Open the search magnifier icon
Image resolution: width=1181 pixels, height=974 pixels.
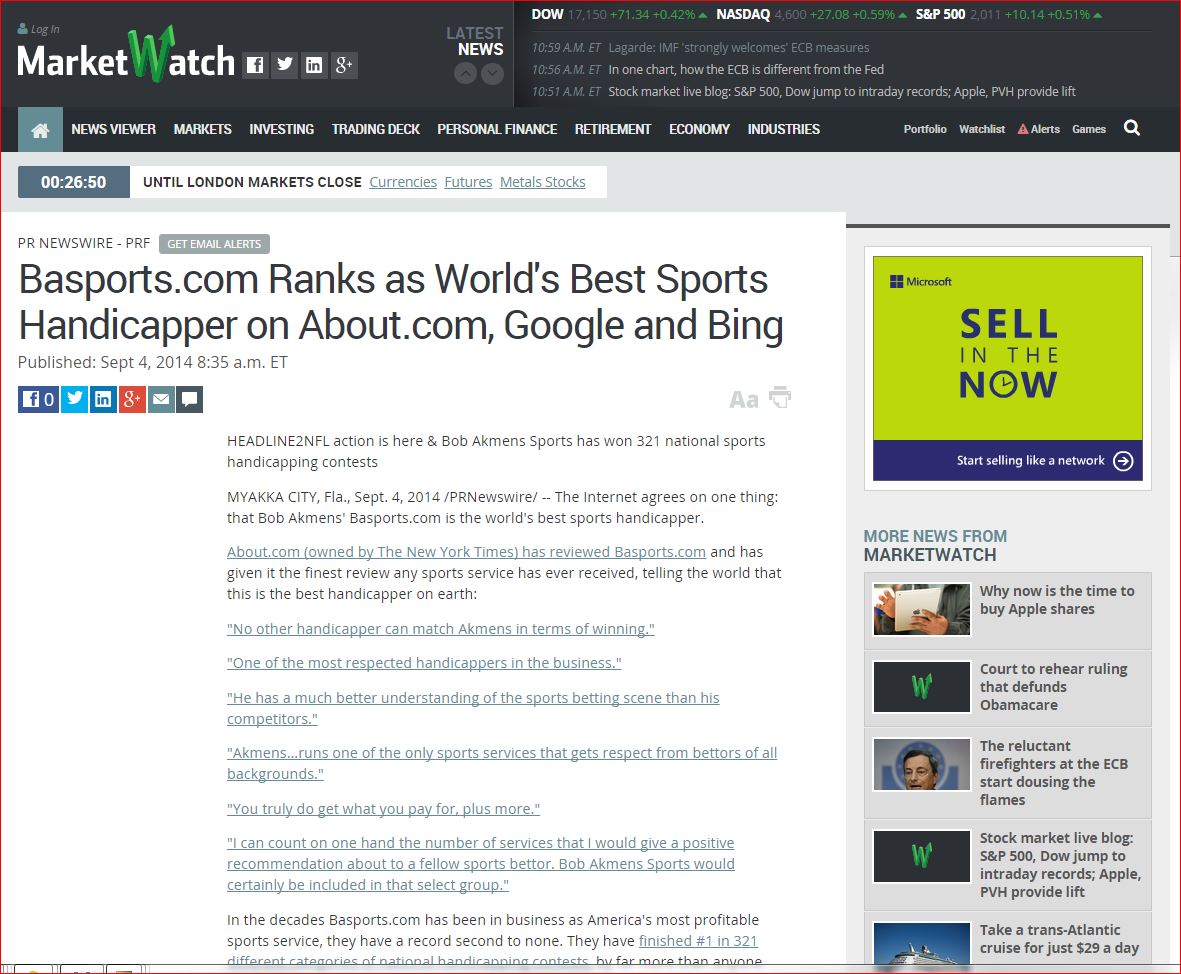point(1131,128)
